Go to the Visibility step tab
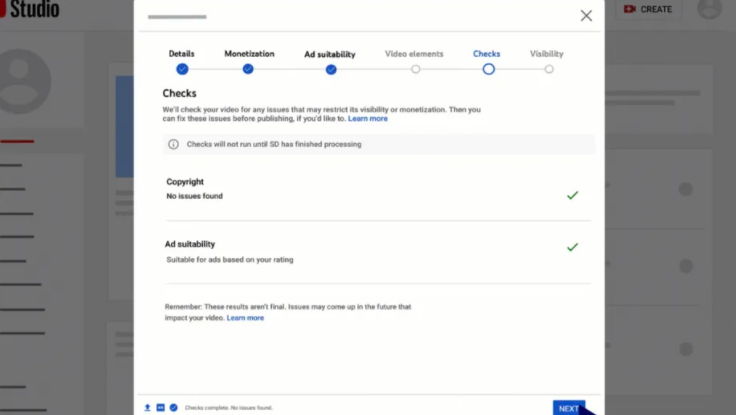 547,54
